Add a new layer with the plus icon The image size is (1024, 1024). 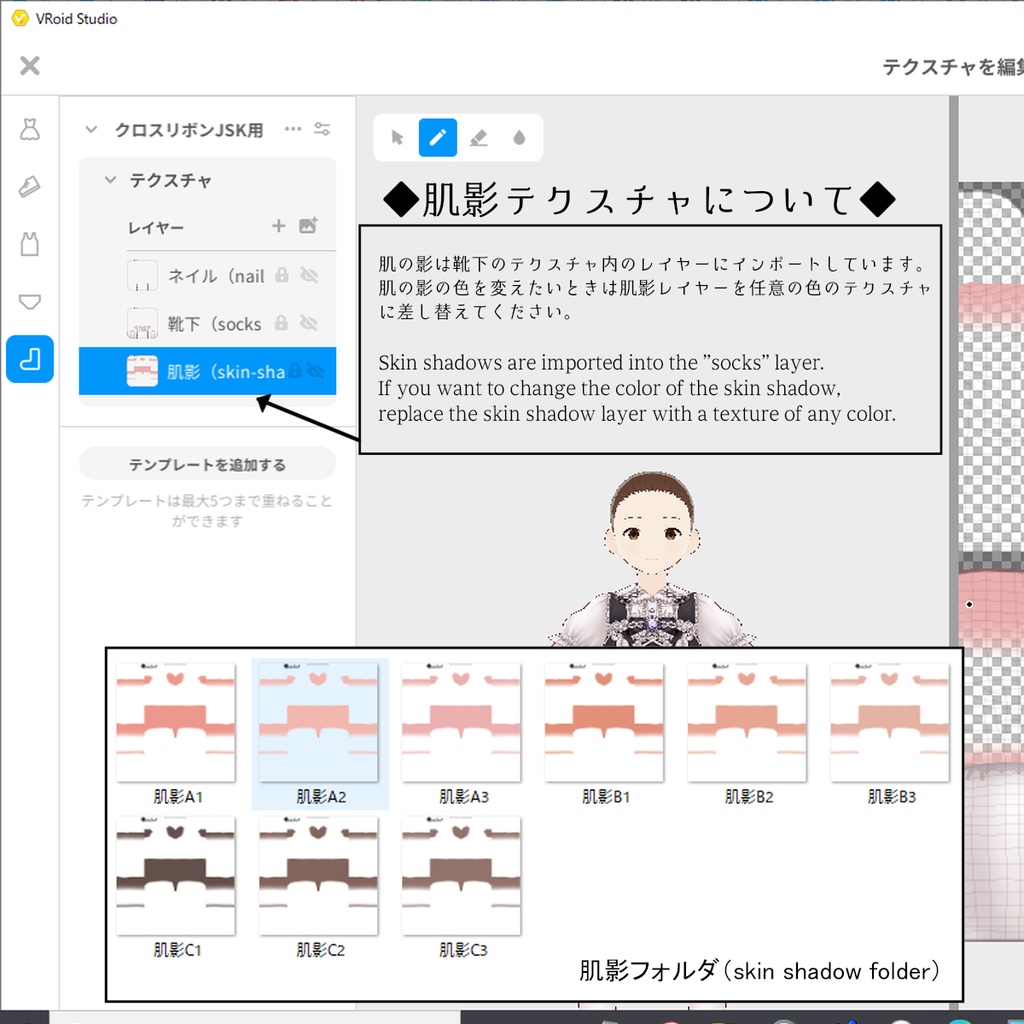278,227
